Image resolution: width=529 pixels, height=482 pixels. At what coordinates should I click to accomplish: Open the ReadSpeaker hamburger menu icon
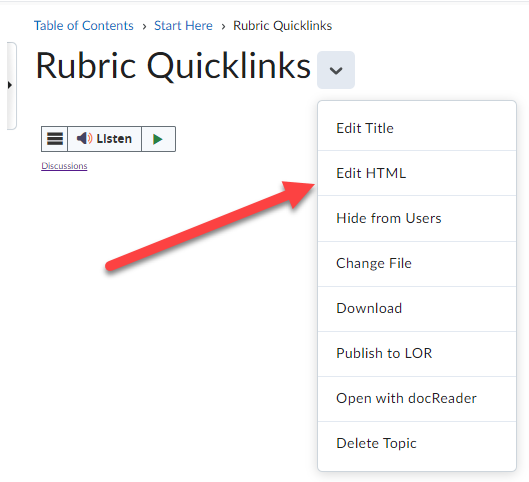coord(55,139)
